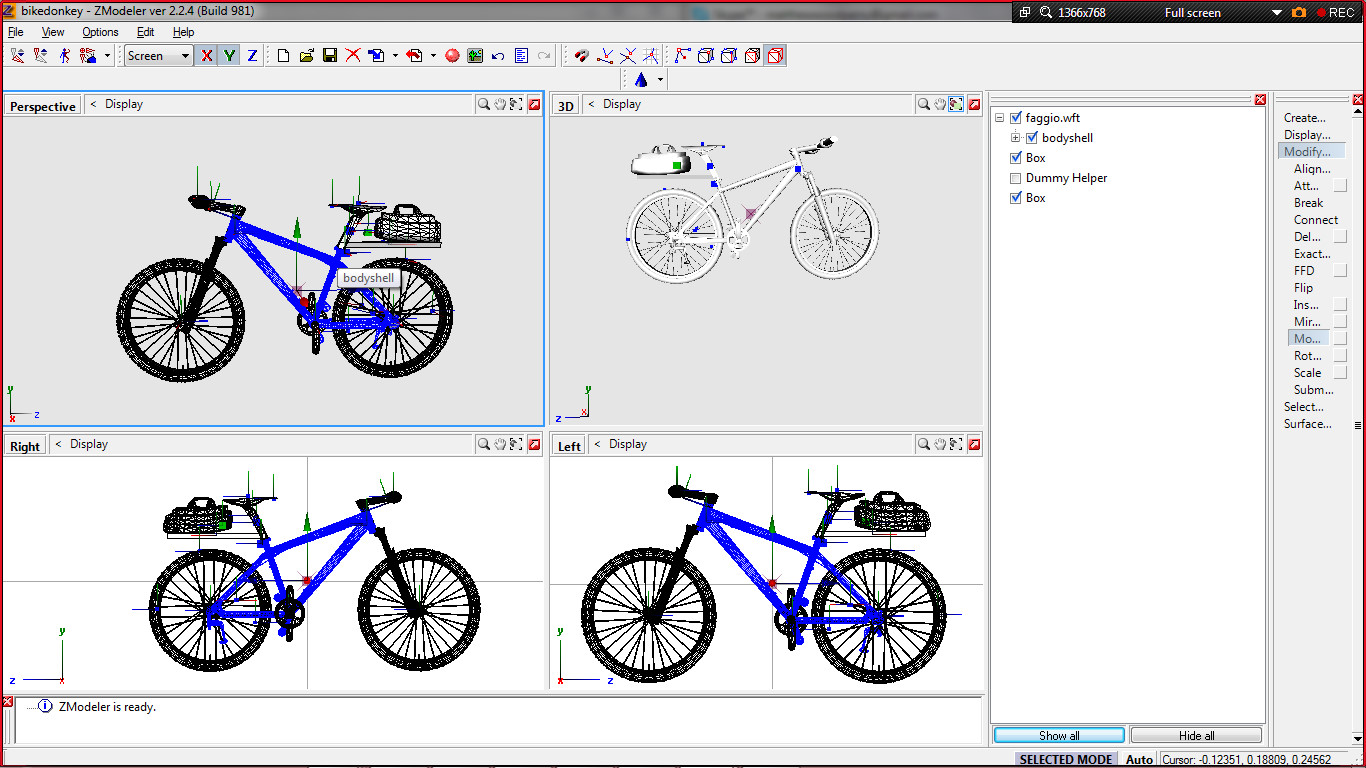Expand the bodyshell tree node
1366x768 pixels.
click(1015, 138)
